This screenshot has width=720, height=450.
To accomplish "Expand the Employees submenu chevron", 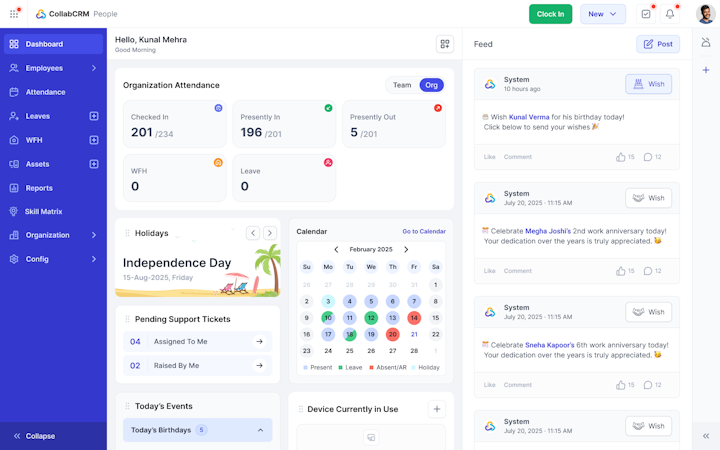I will coord(94,68).
